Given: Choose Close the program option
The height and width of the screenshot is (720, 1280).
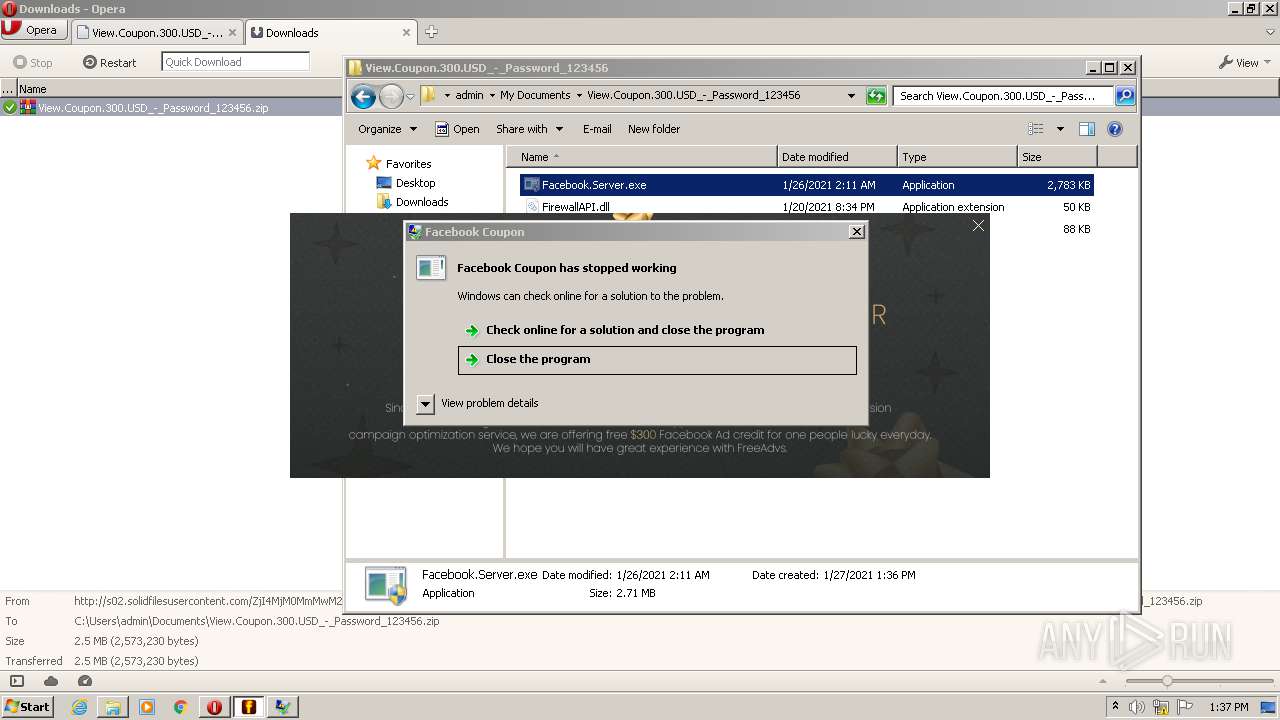Looking at the screenshot, I should [657, 360].
